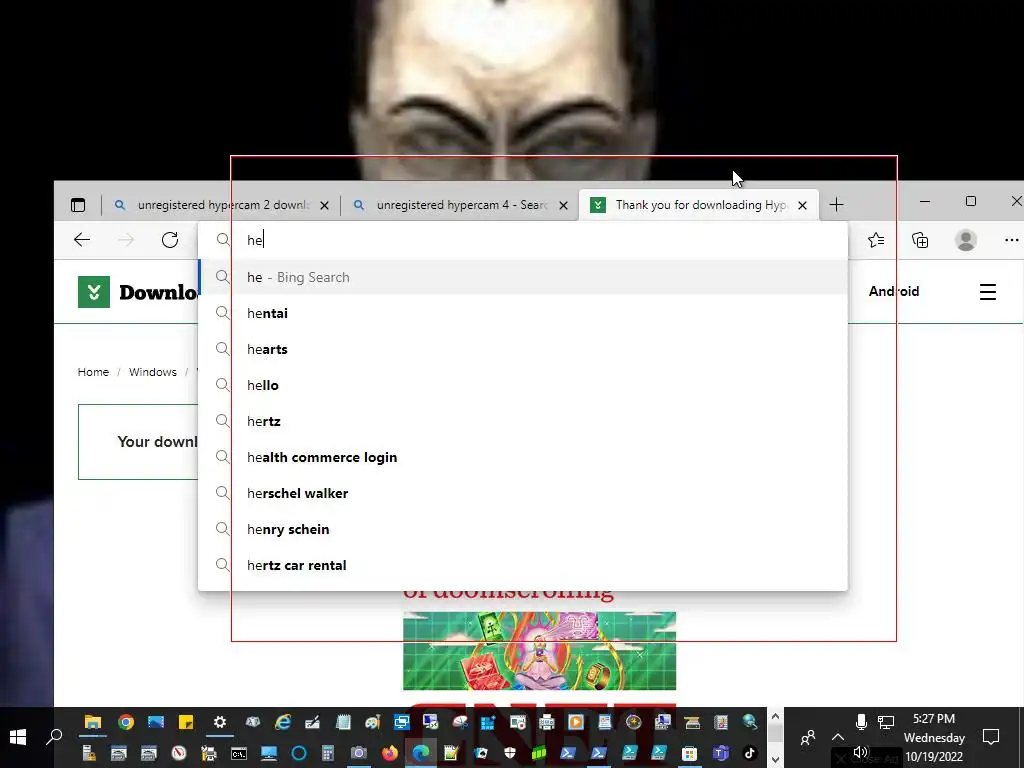1024x768 pixels.
Task: Open the People icon in system tray
Action: pos(808,737)
